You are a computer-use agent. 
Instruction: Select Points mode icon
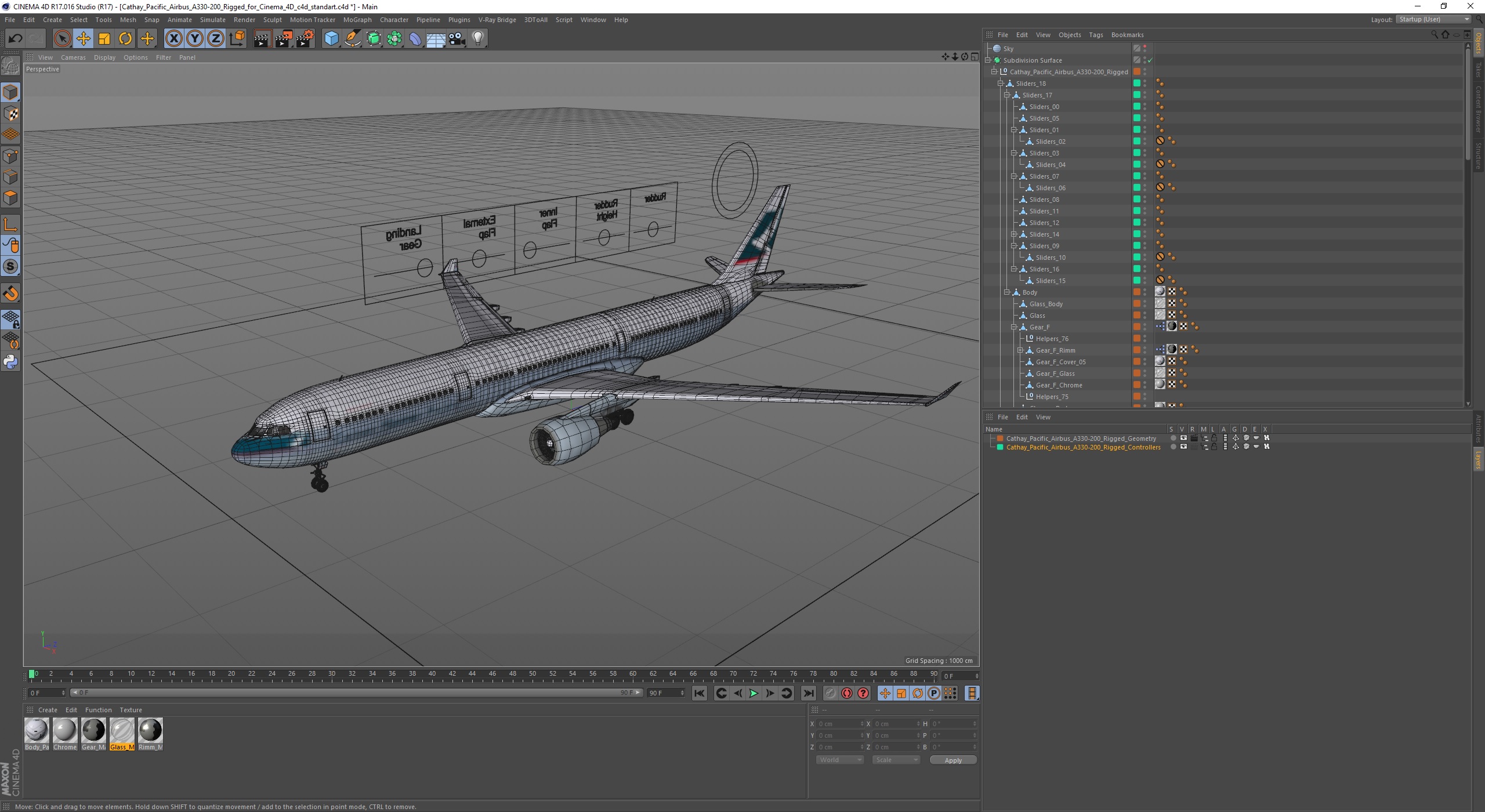10,156
